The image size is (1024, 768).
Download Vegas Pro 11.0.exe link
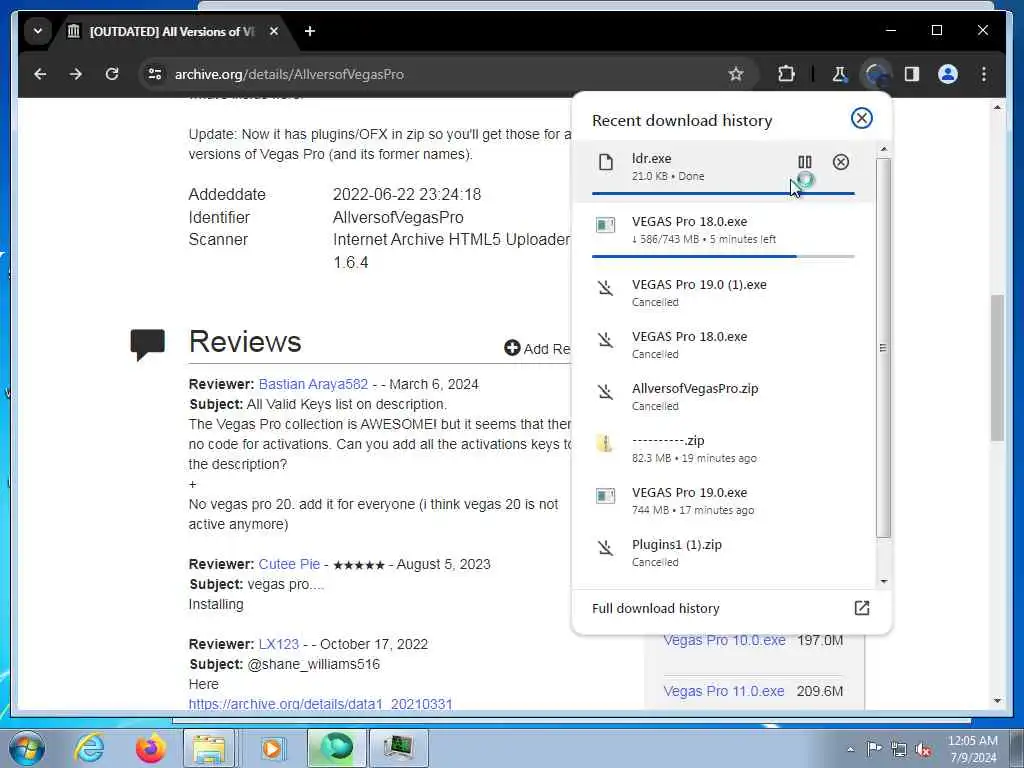point(724,691)
